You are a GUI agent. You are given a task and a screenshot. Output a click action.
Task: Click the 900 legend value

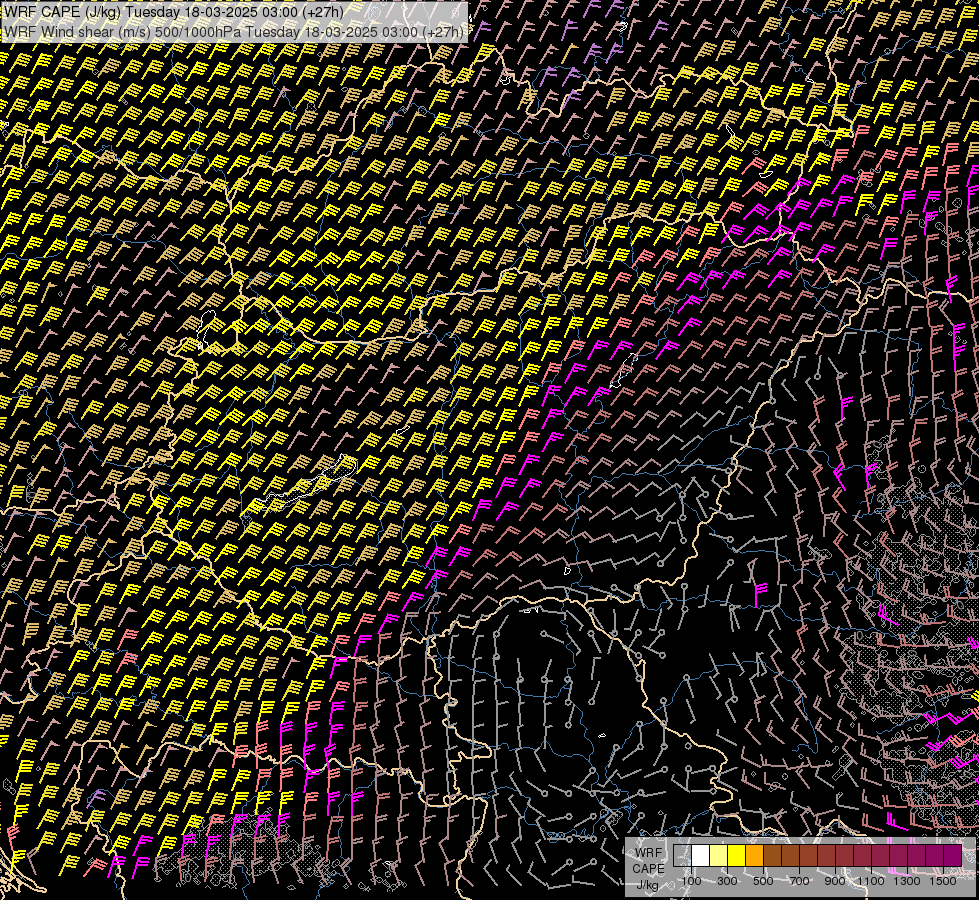[835, 881]
